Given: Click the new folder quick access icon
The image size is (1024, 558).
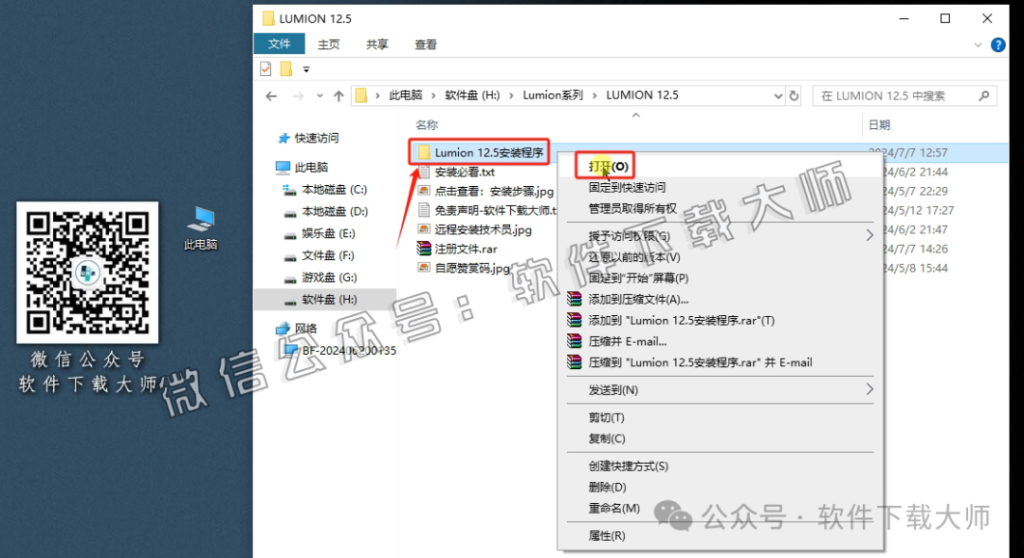Looking at the screenshot, I should (286, 69).
